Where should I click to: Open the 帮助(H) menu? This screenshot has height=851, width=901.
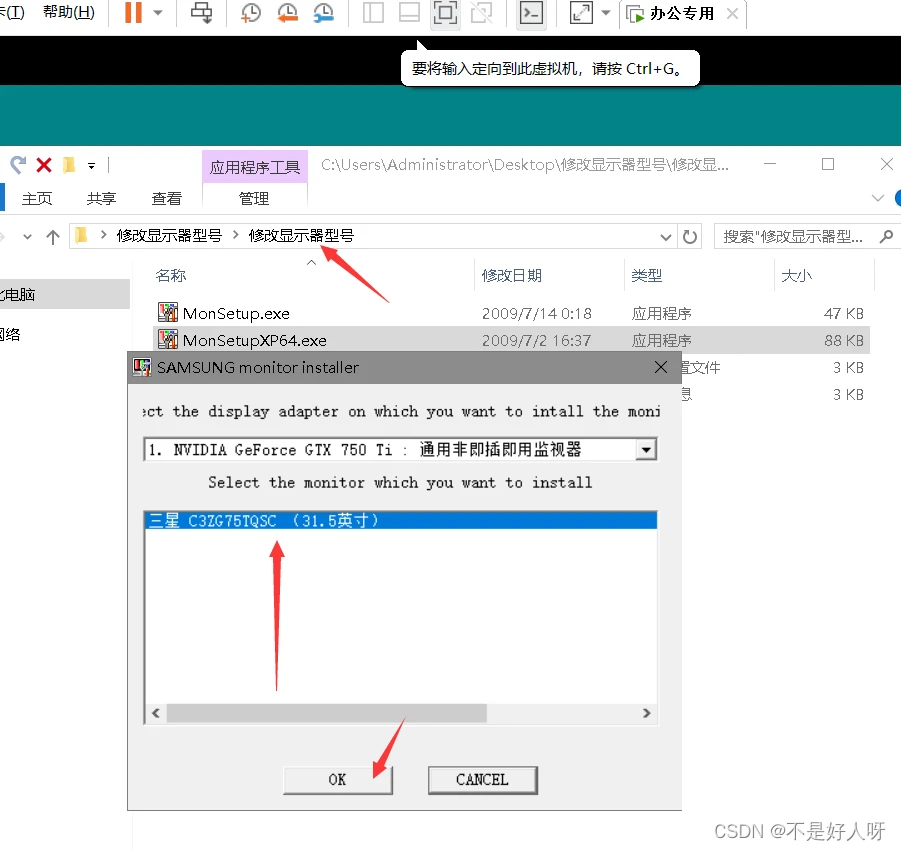[69, 12]
